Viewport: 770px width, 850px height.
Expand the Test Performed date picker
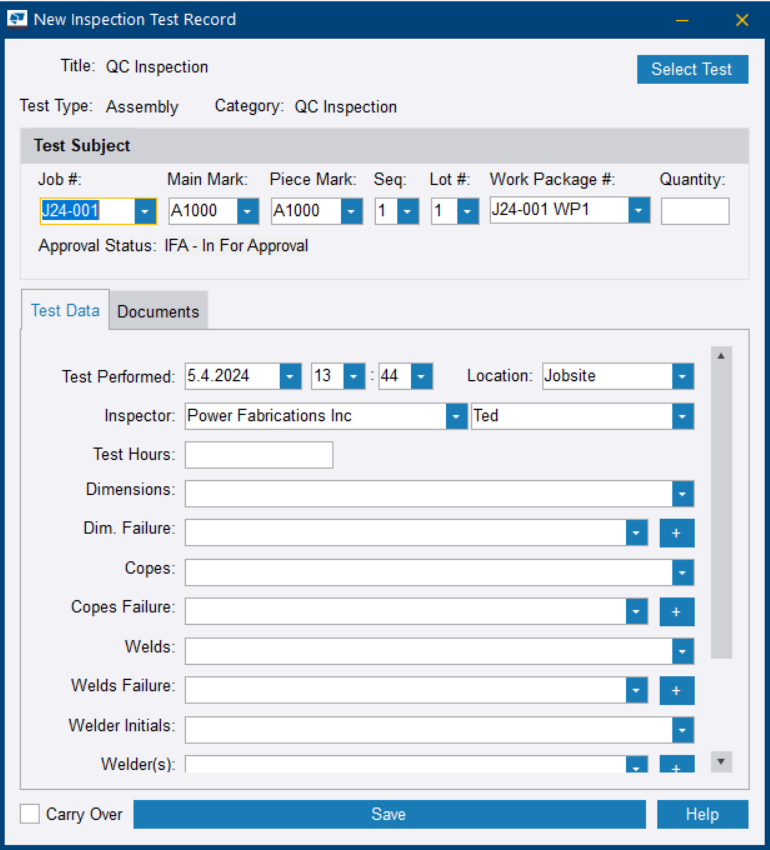(x=290, y=377)
